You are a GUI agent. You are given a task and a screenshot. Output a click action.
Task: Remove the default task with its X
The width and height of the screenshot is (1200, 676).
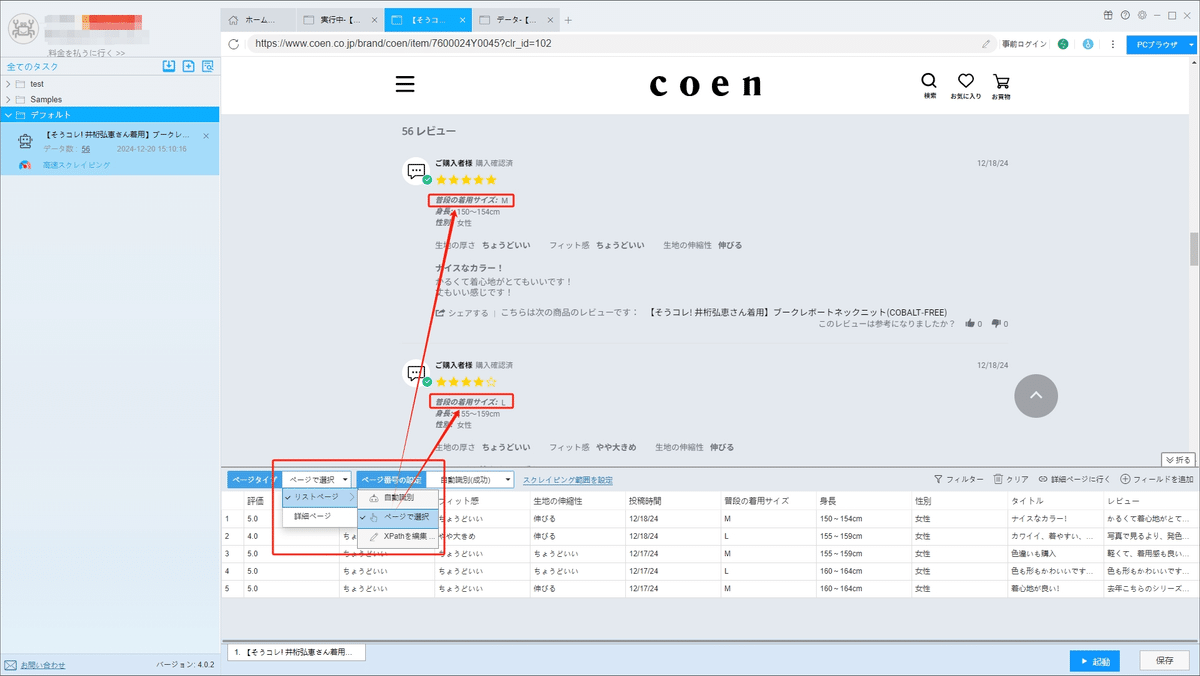pyautogui.click(x=206, y=135)
